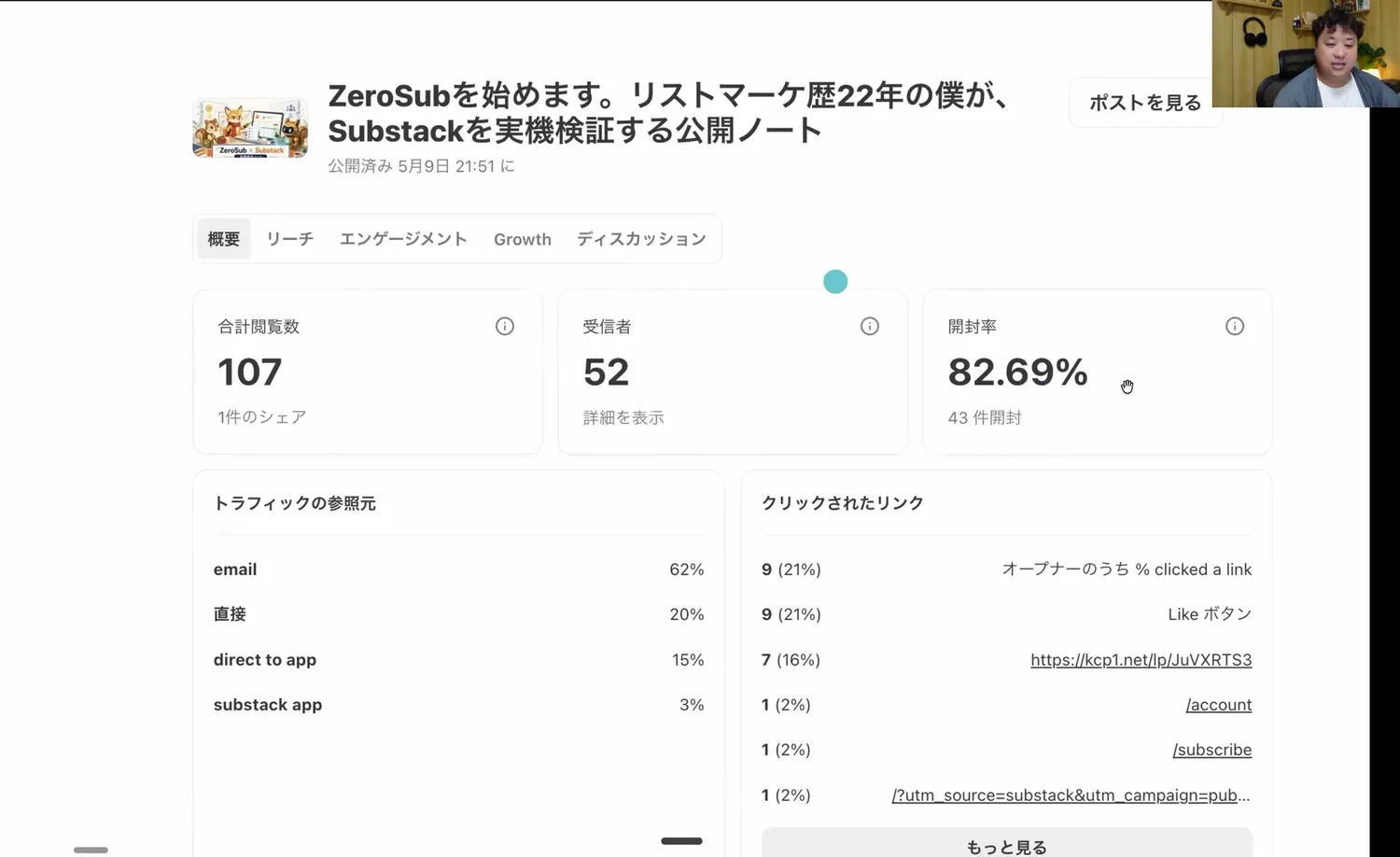1400x857 pixels.
Task: Open 詳細を表示 under 受信者
Action: [623, 417]
